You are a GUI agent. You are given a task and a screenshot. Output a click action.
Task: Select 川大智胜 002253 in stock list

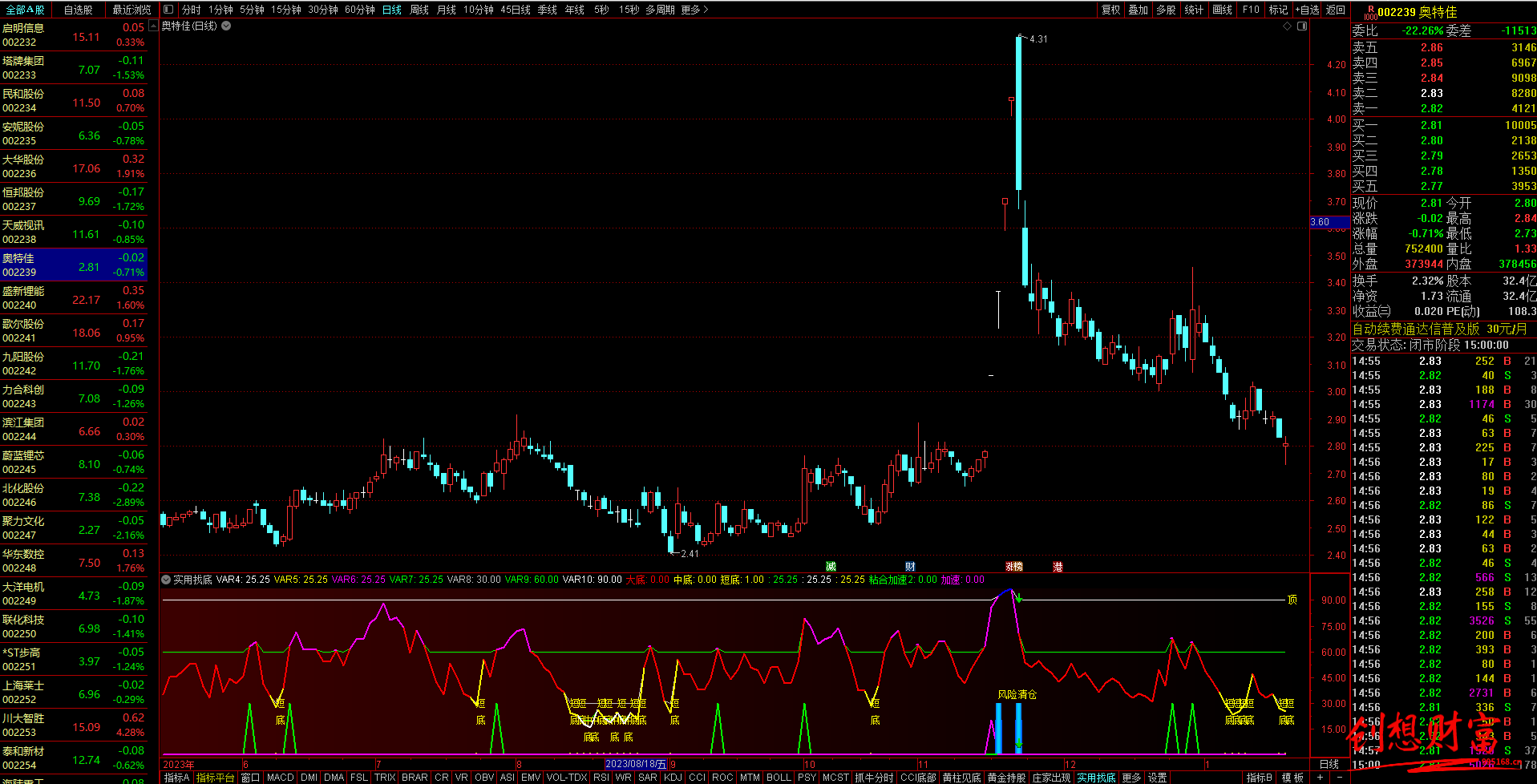[x=74, y=725]
